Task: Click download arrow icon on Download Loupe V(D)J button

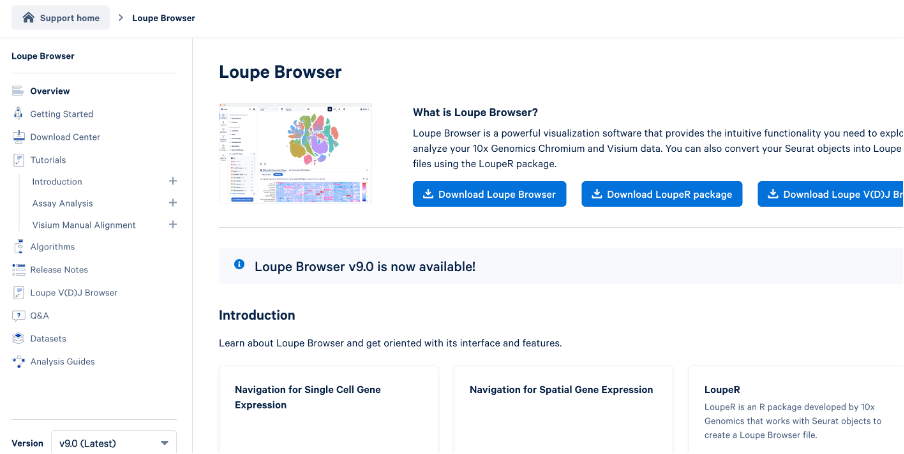Action: tap(773, 194)
